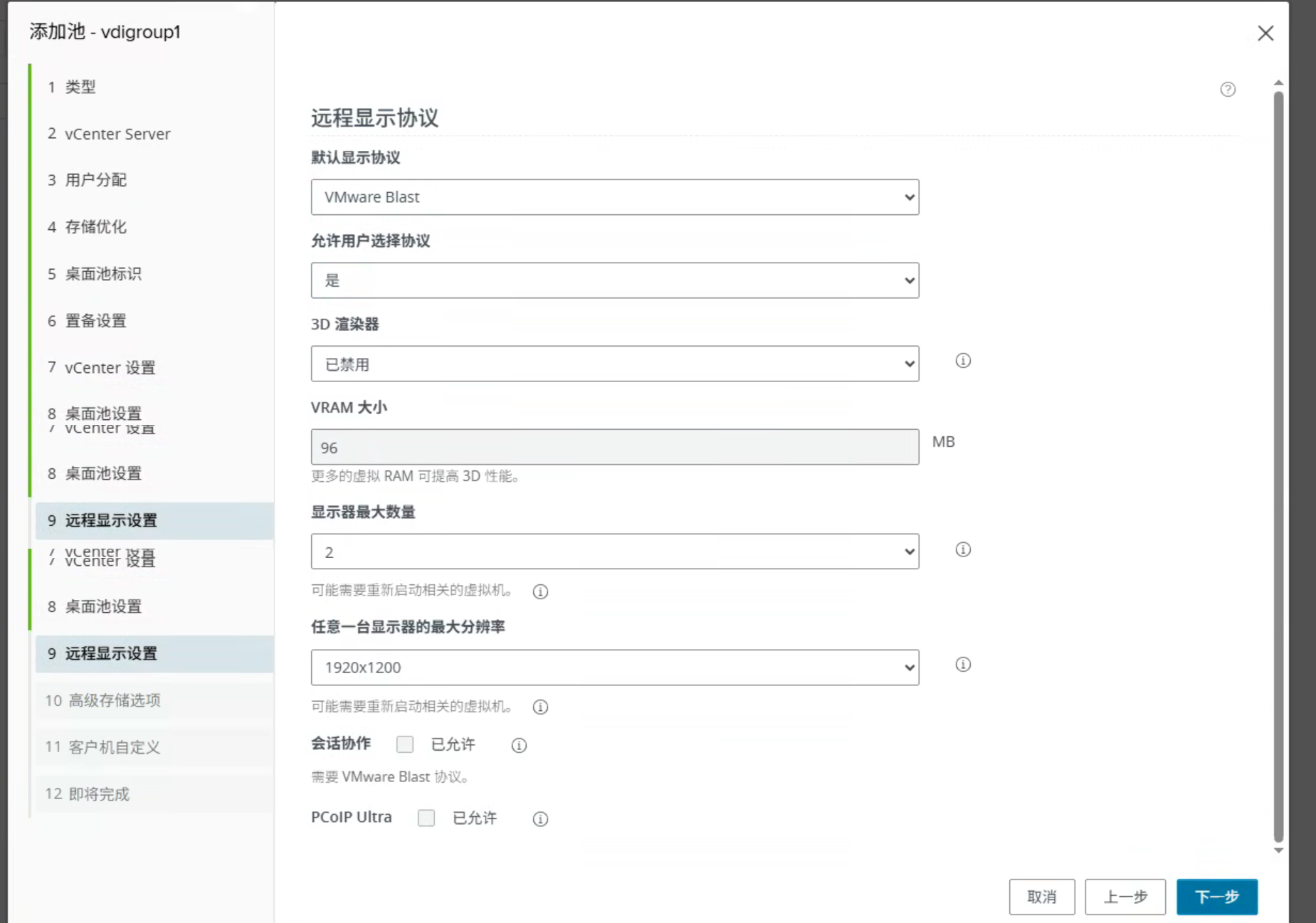Open 3D 渲染器 已禁用 dropdown
This screenshot has height=923, width=1316.
(615, 364)
